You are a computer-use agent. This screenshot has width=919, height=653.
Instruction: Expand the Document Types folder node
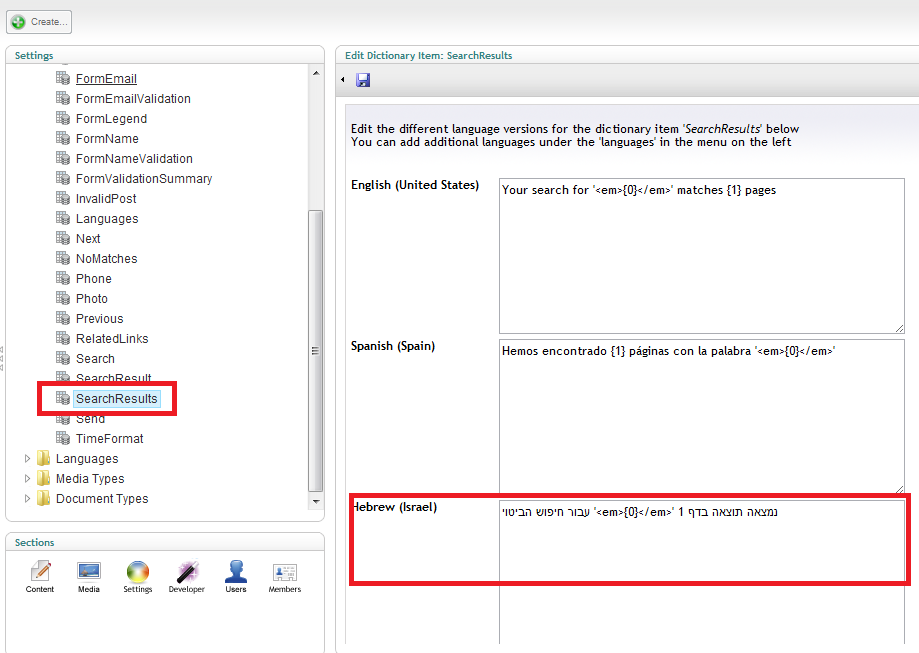(x=27, y=498)
